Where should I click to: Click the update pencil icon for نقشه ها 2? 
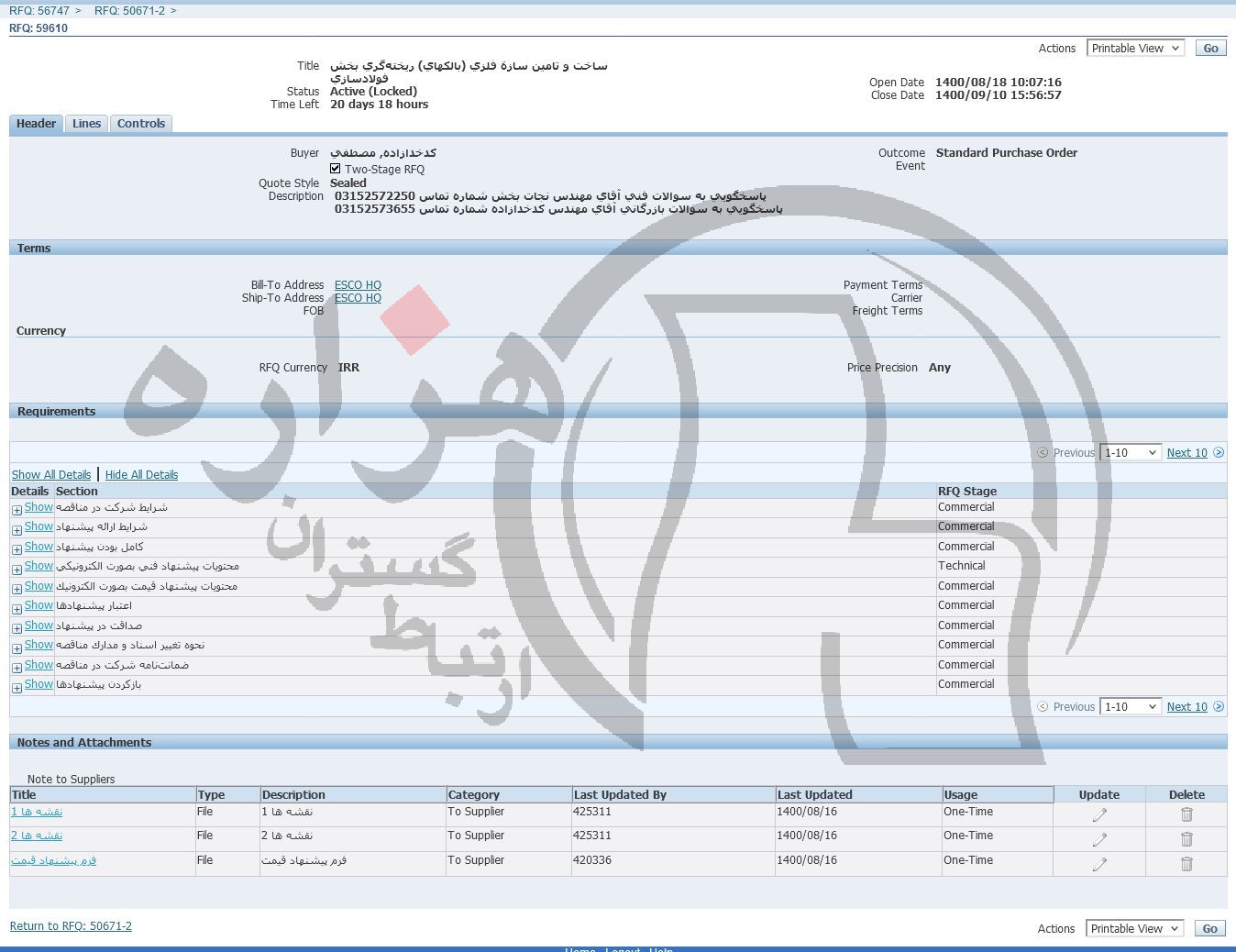click(1099, 839)
